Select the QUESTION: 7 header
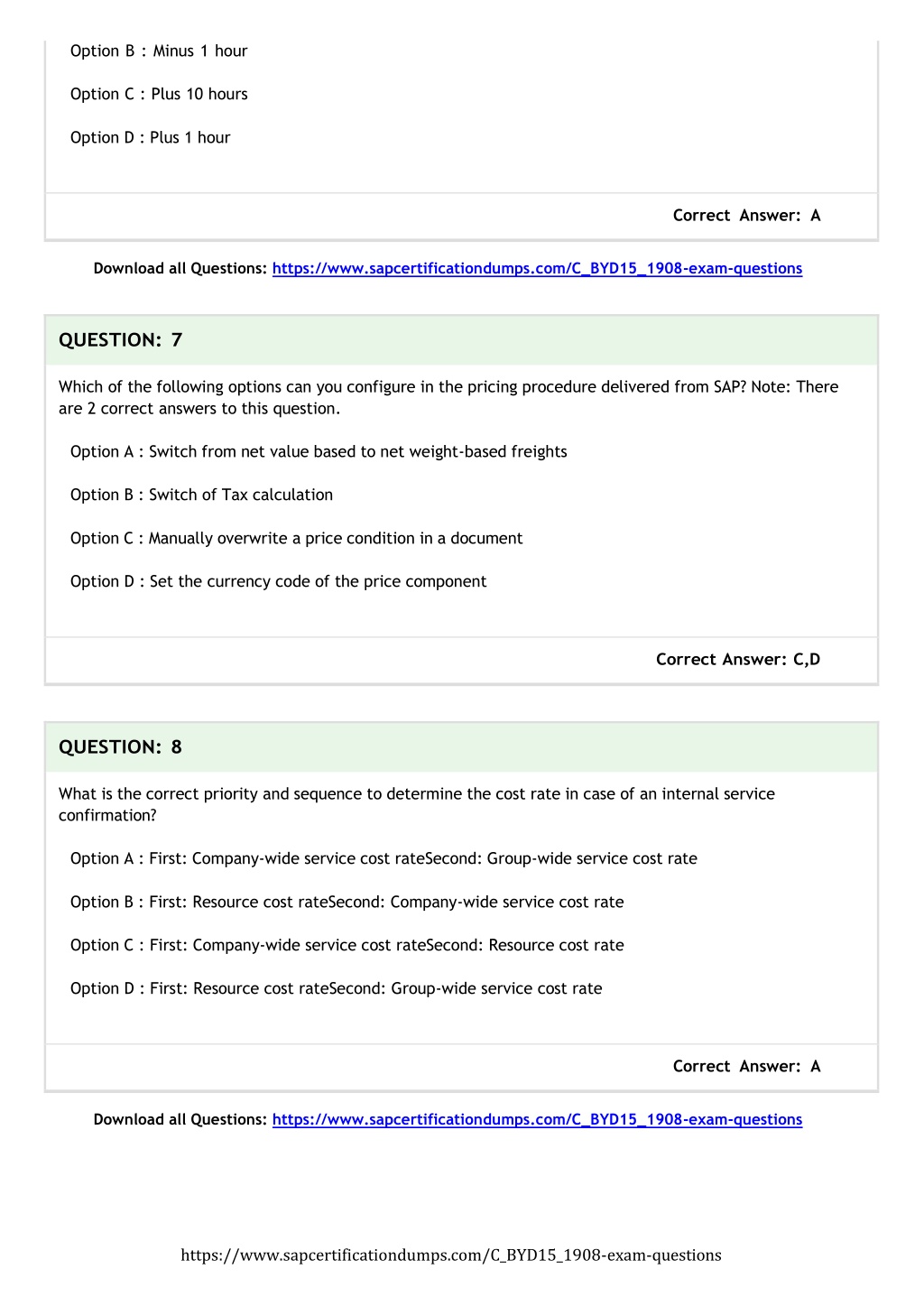Viewport: 924px width, 1306px height. pos(461,340)
